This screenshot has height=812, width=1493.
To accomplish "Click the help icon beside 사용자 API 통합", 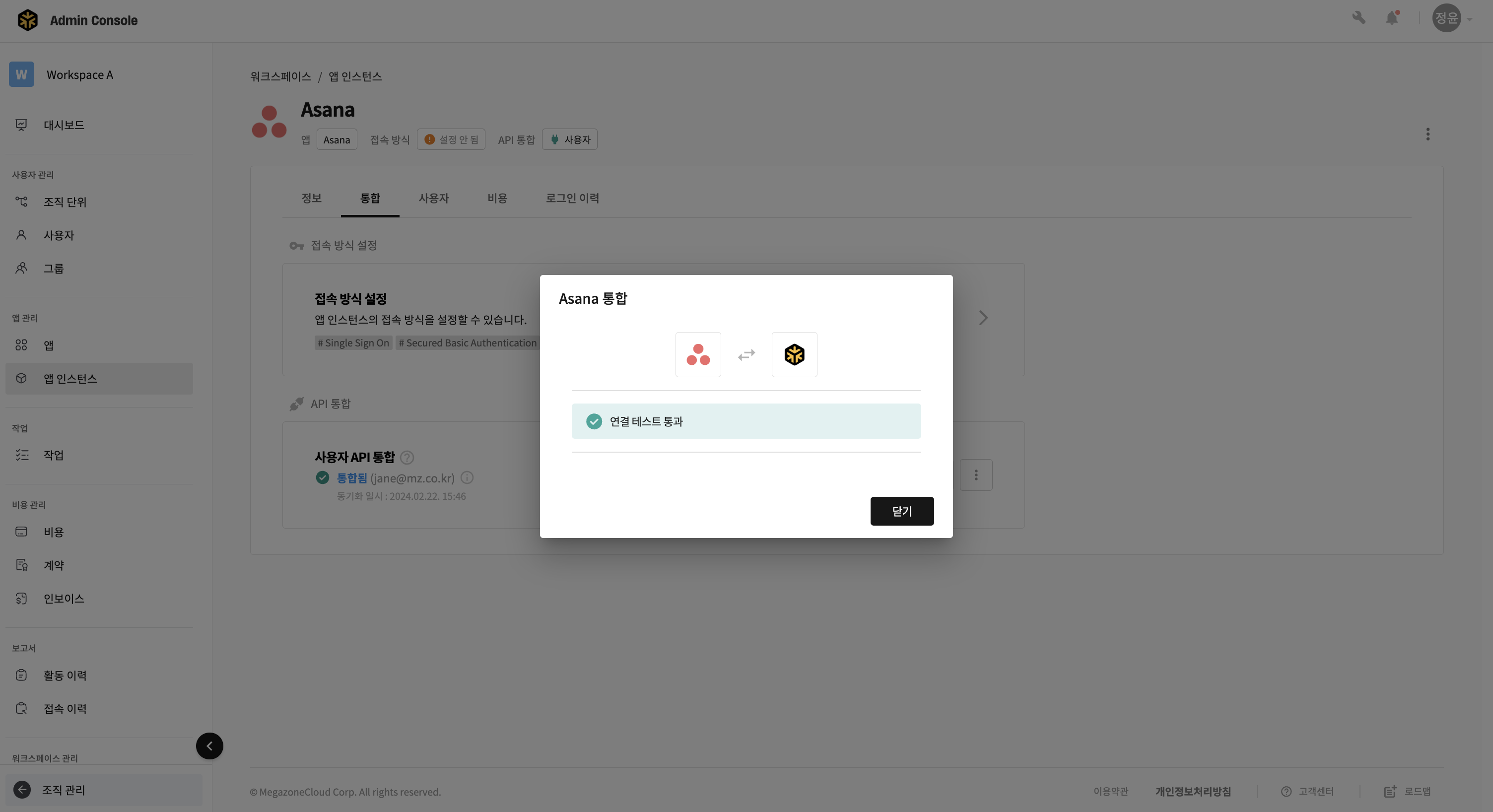I will [407, 458].
